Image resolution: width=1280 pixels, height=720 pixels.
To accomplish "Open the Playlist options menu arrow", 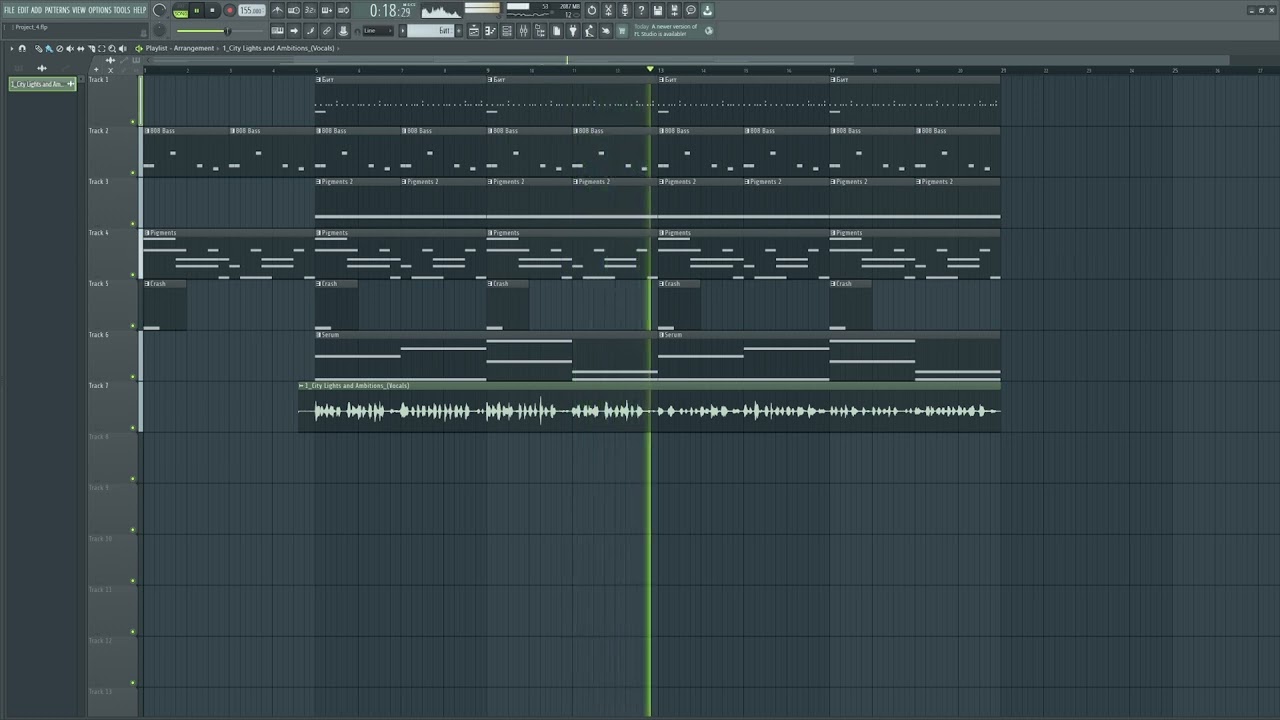I will click(x=12, y=48).
